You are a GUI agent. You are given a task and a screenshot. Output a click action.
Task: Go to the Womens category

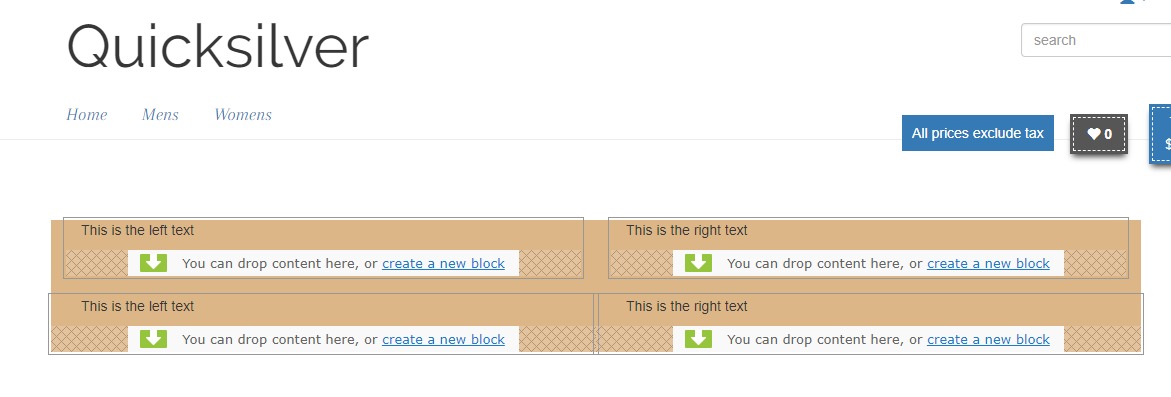click(243, 115)
